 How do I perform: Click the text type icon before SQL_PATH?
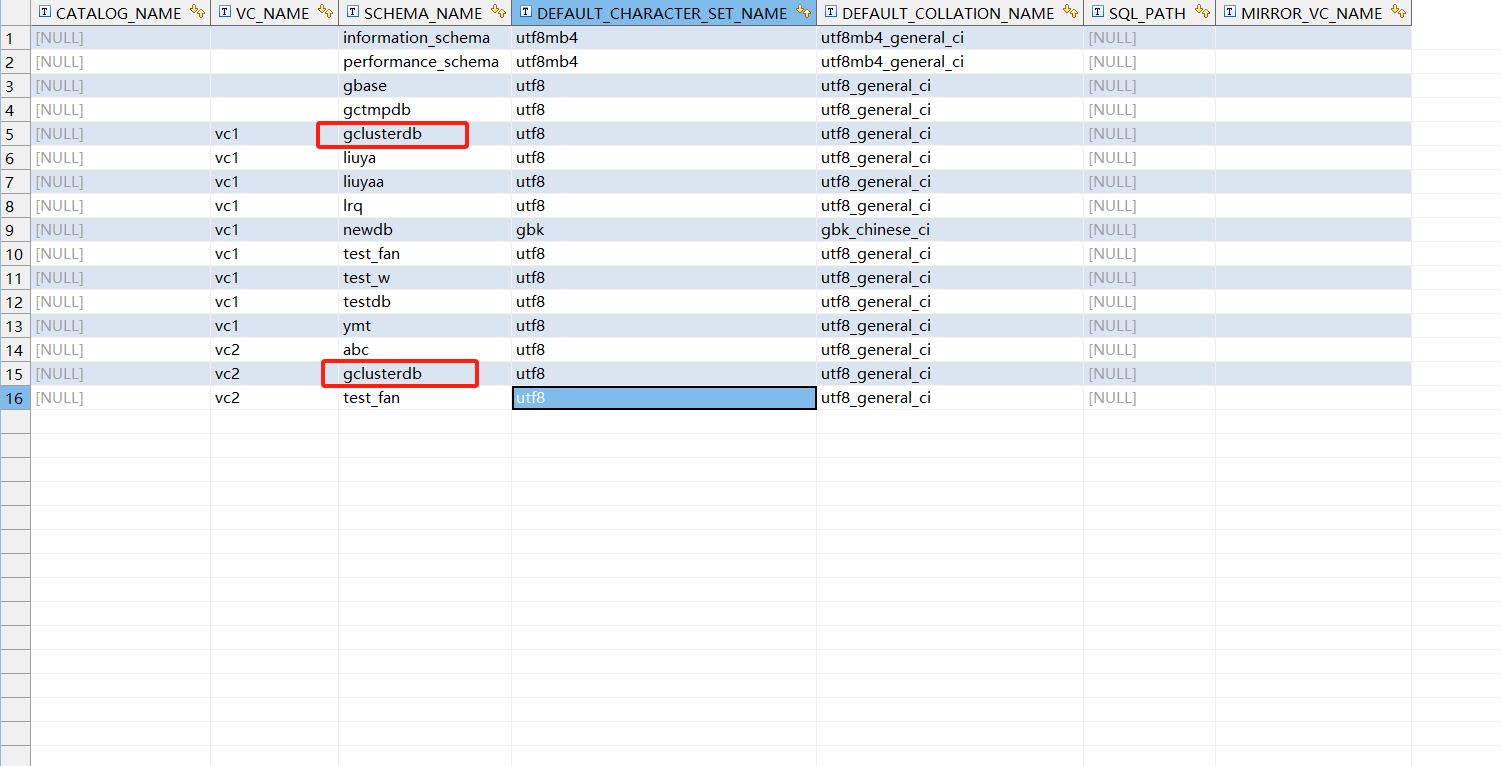pos(1097,13)
